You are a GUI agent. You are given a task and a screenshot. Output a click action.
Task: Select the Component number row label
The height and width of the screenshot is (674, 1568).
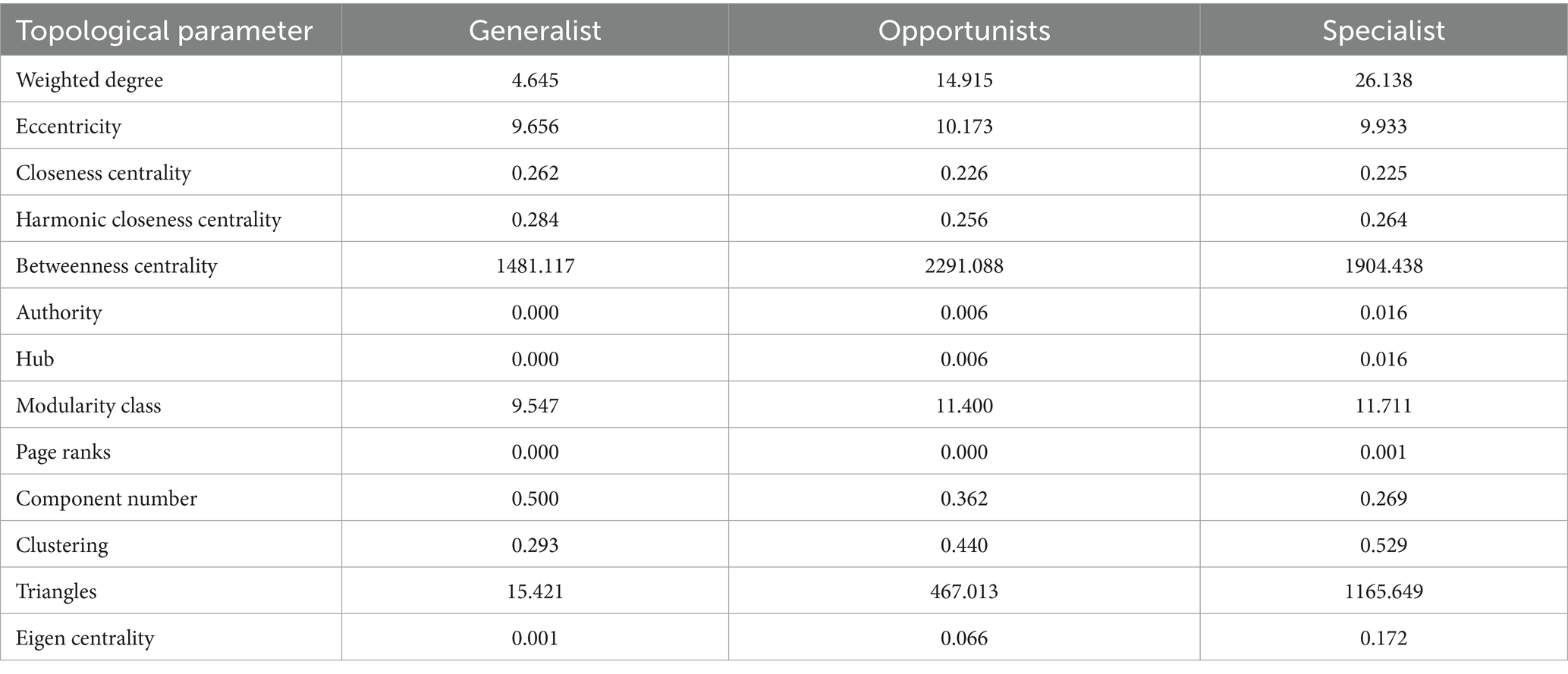106,498
